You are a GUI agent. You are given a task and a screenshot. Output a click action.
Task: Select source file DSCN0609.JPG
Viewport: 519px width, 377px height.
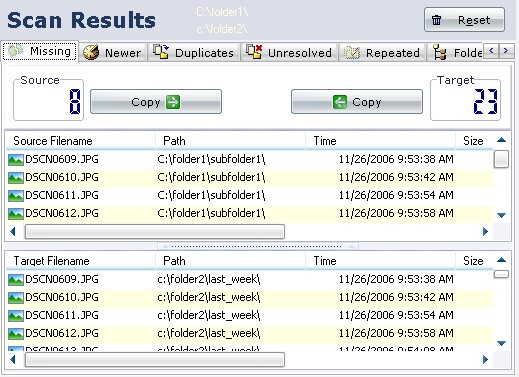(x=249, y=159)
